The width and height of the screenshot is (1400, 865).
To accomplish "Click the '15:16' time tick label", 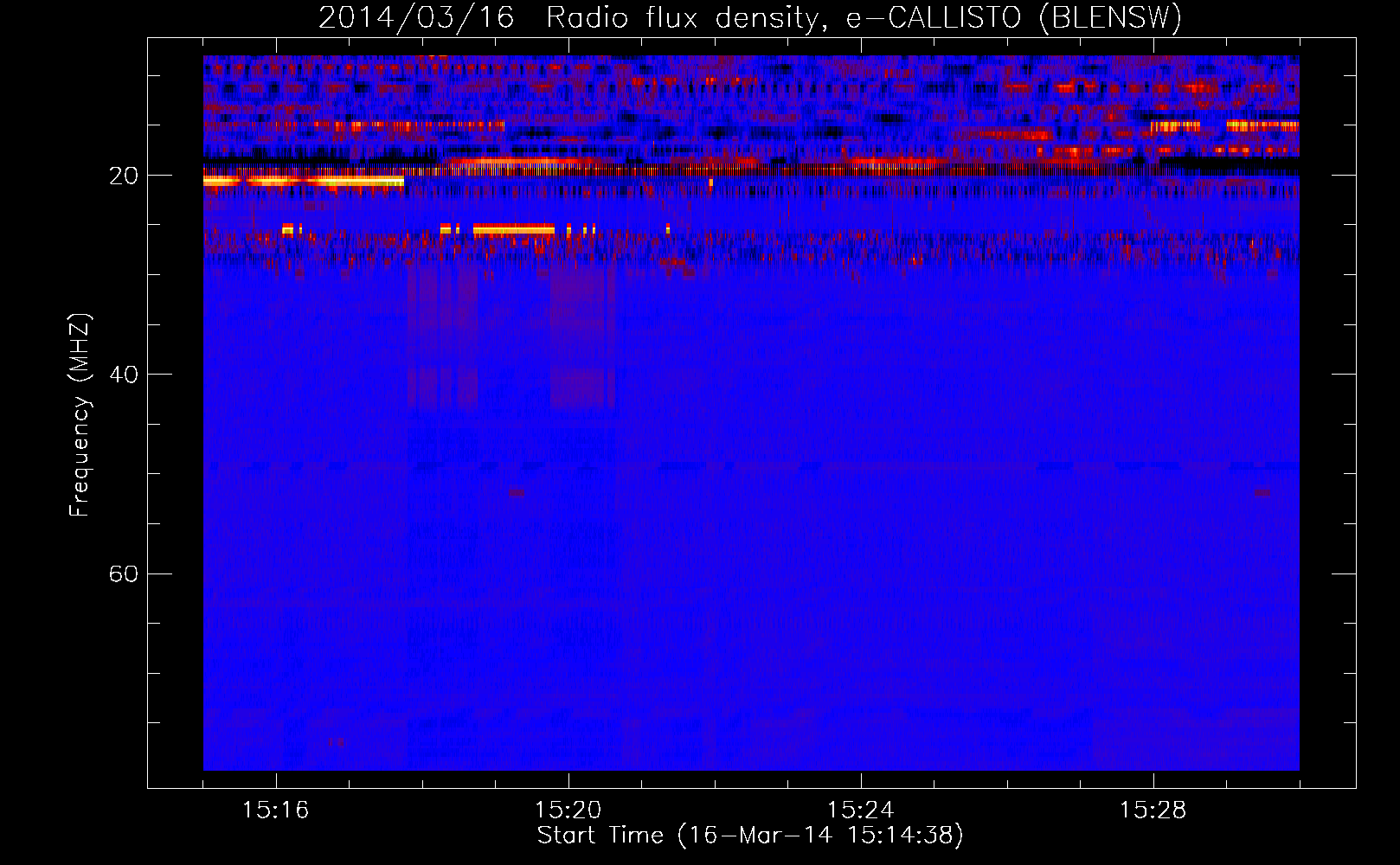I will tap(276, 810).
